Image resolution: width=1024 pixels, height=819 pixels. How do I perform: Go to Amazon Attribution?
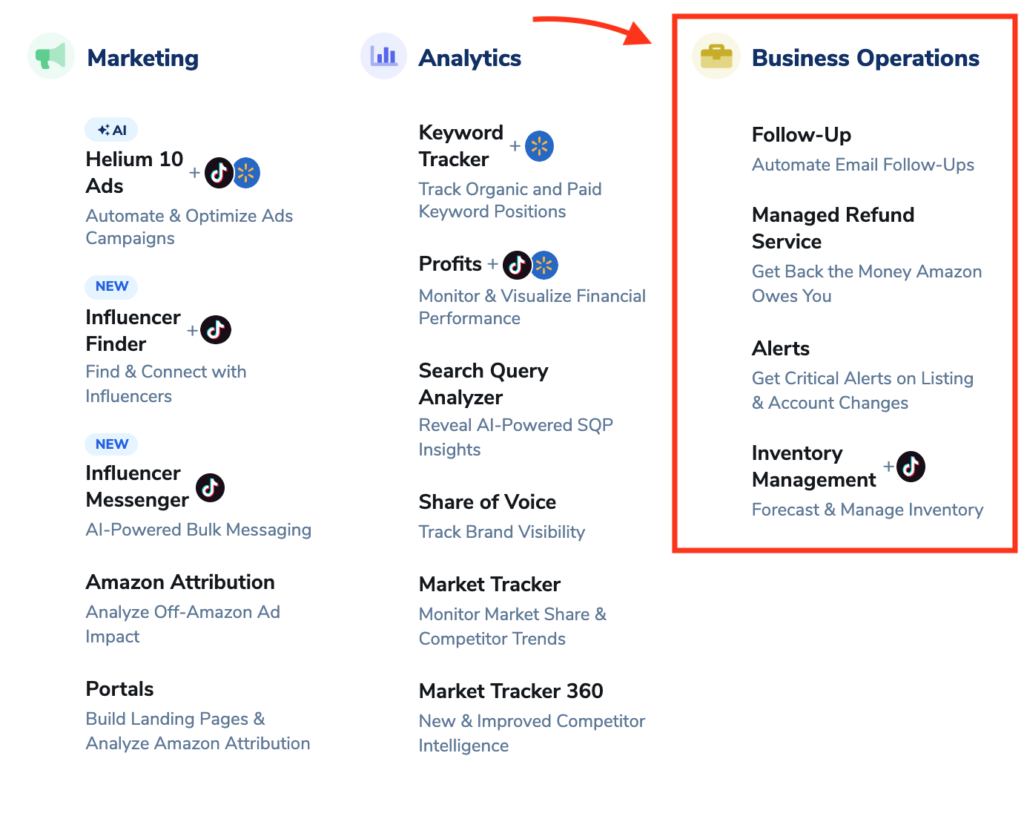[x=180, y=582]
